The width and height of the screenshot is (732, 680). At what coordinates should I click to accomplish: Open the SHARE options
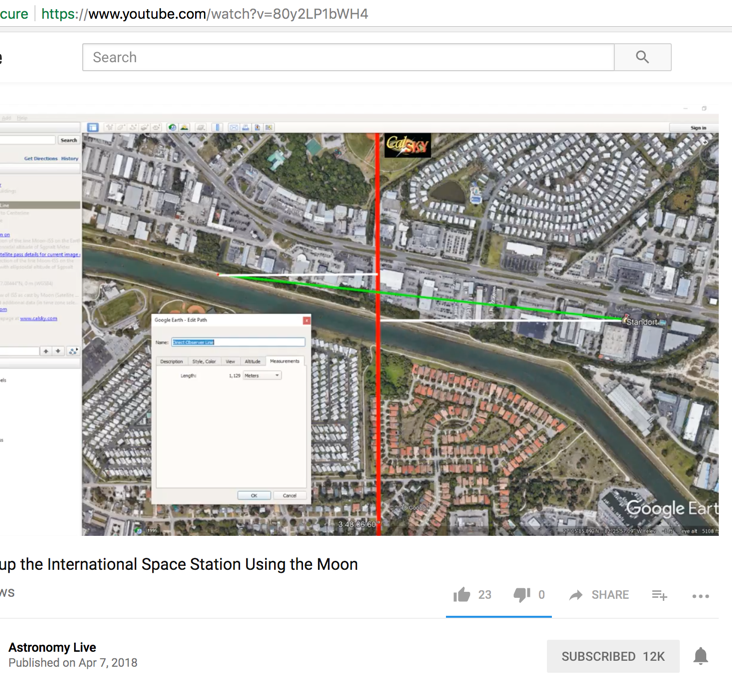click(x=599, y=595)
